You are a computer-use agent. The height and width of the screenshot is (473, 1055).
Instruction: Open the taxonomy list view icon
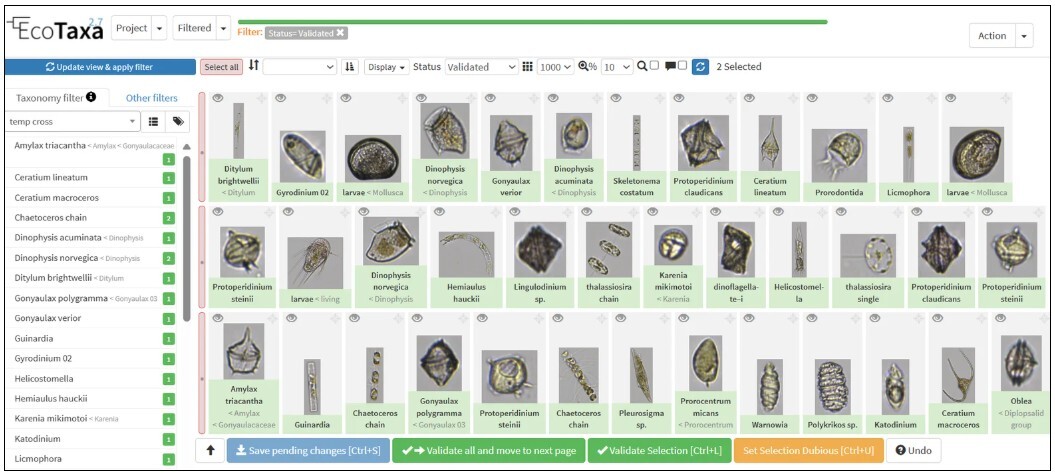click(153, 122)
